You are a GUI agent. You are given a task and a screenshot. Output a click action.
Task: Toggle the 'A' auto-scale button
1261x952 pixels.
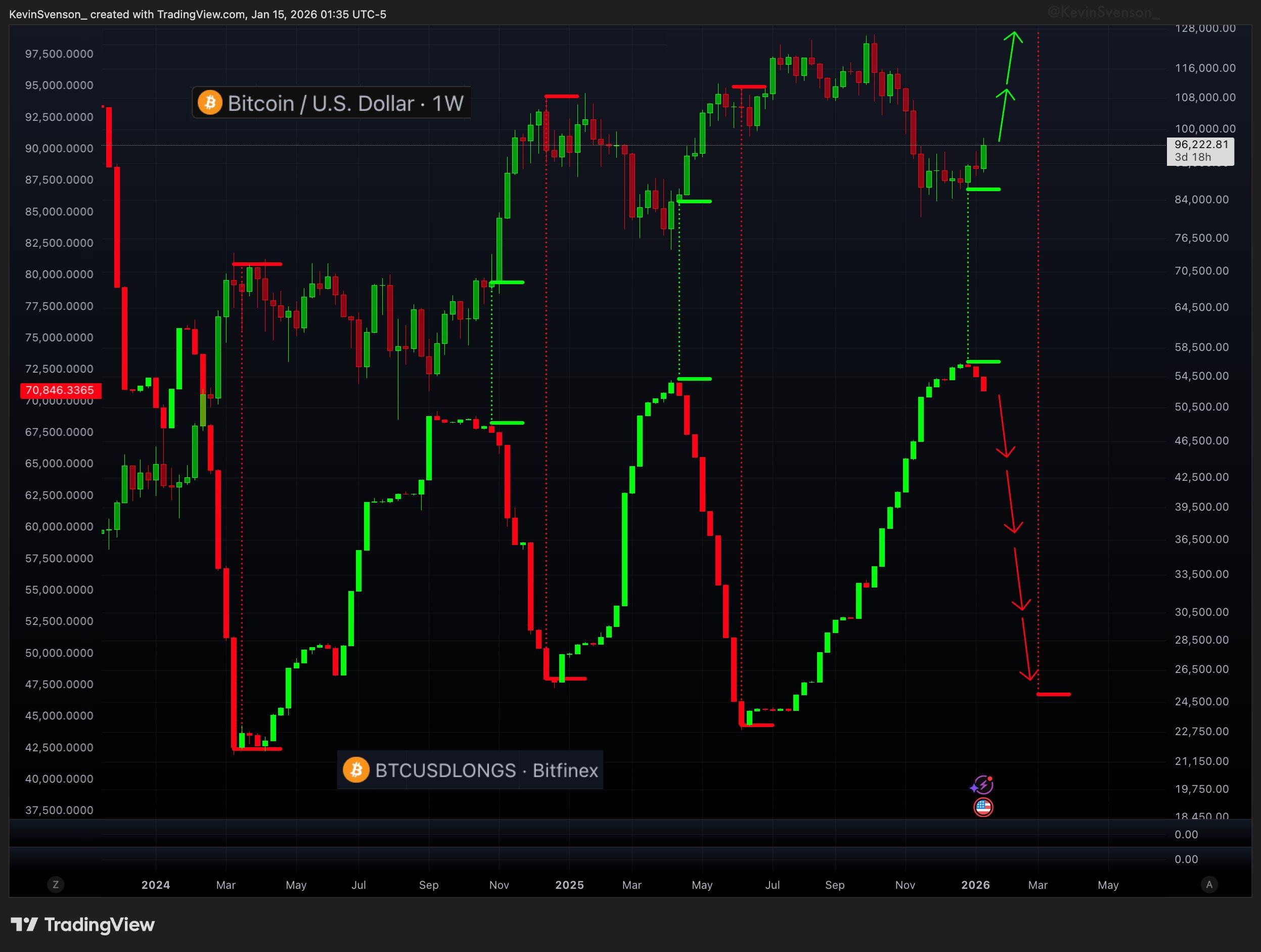[x=1209, y=884]
